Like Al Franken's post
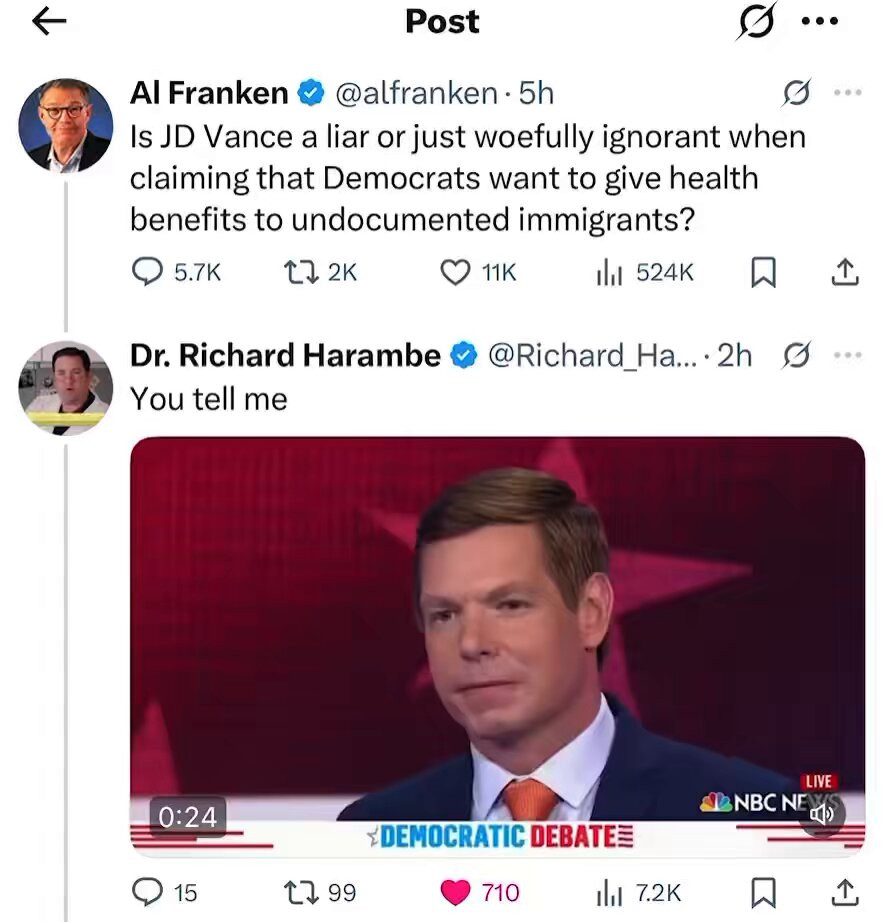Viewport: 884px width, 922px height. click(x=456, y=272)
